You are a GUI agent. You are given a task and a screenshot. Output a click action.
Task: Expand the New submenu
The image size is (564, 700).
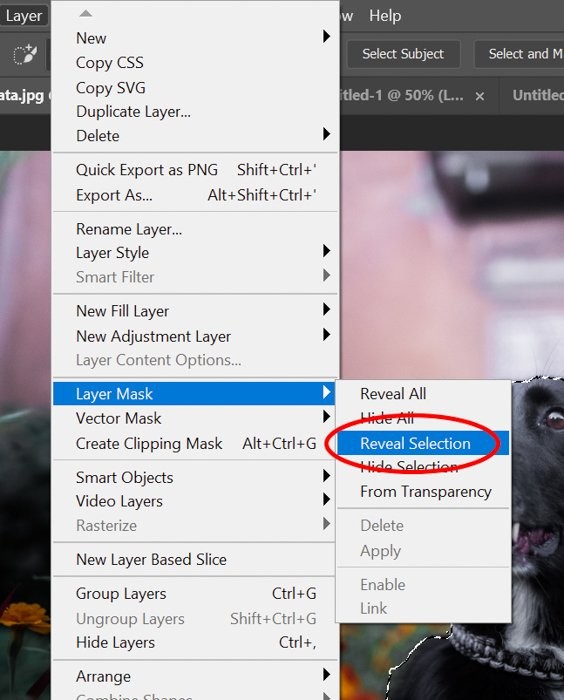click(194, 38)
